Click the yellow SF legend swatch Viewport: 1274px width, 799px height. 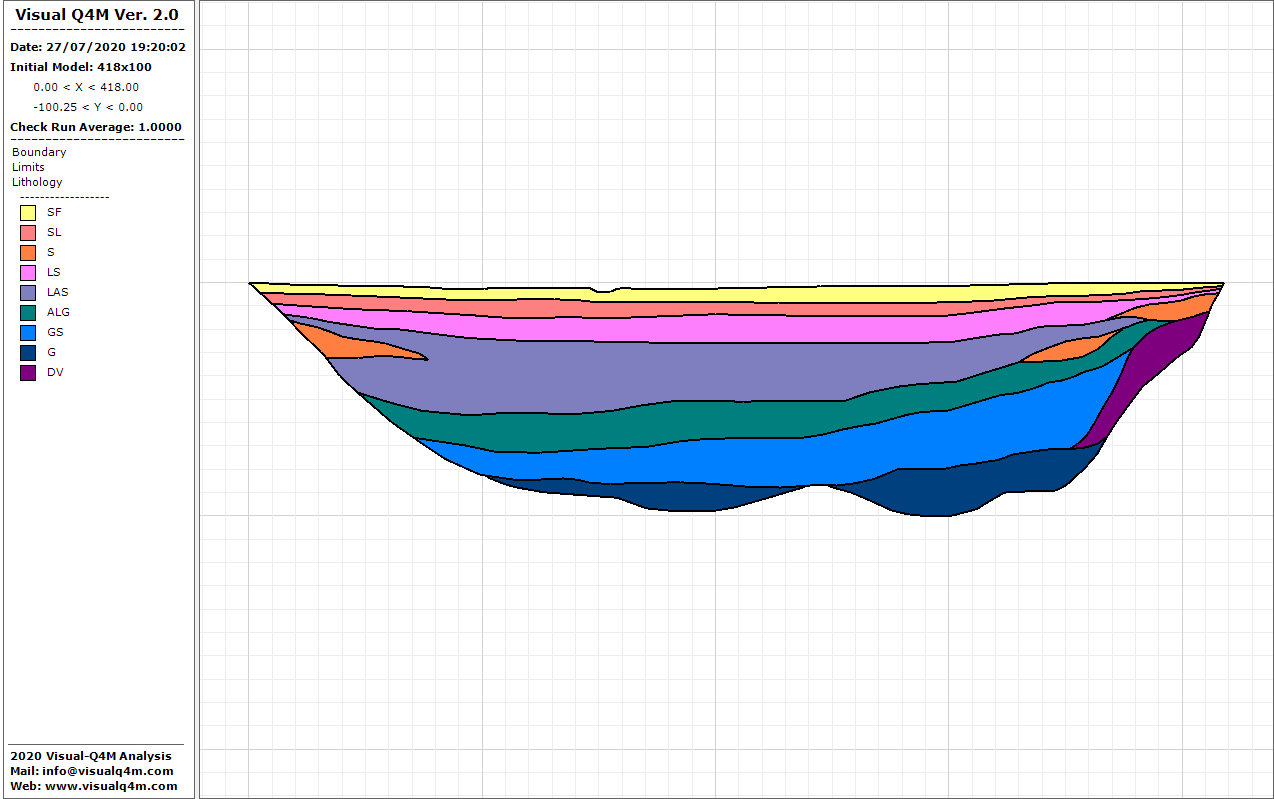[28, 212]
